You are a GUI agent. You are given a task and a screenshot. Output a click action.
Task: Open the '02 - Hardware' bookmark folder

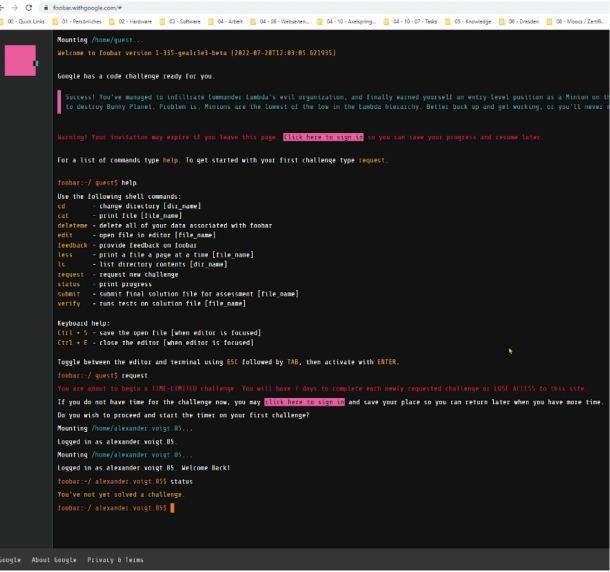(x=130, y=22)
